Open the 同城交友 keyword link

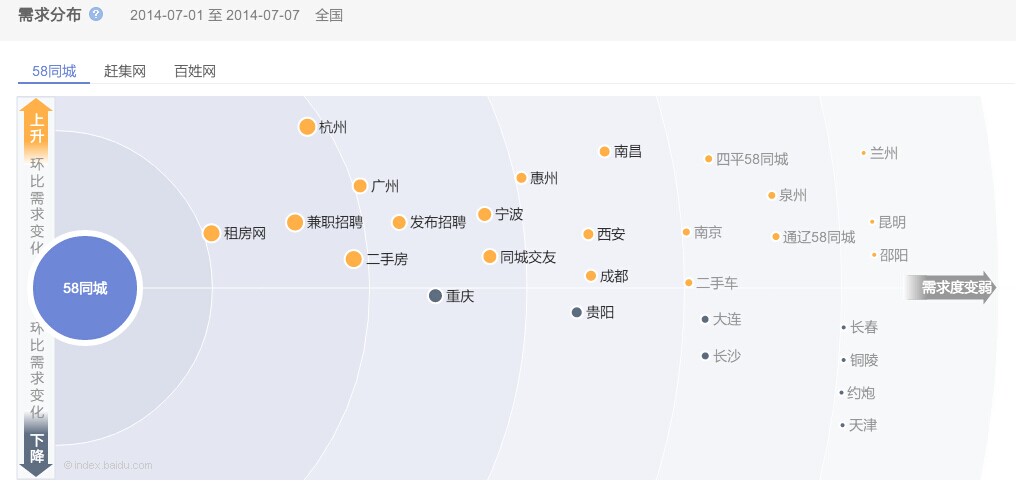click(x=528, y=257)
